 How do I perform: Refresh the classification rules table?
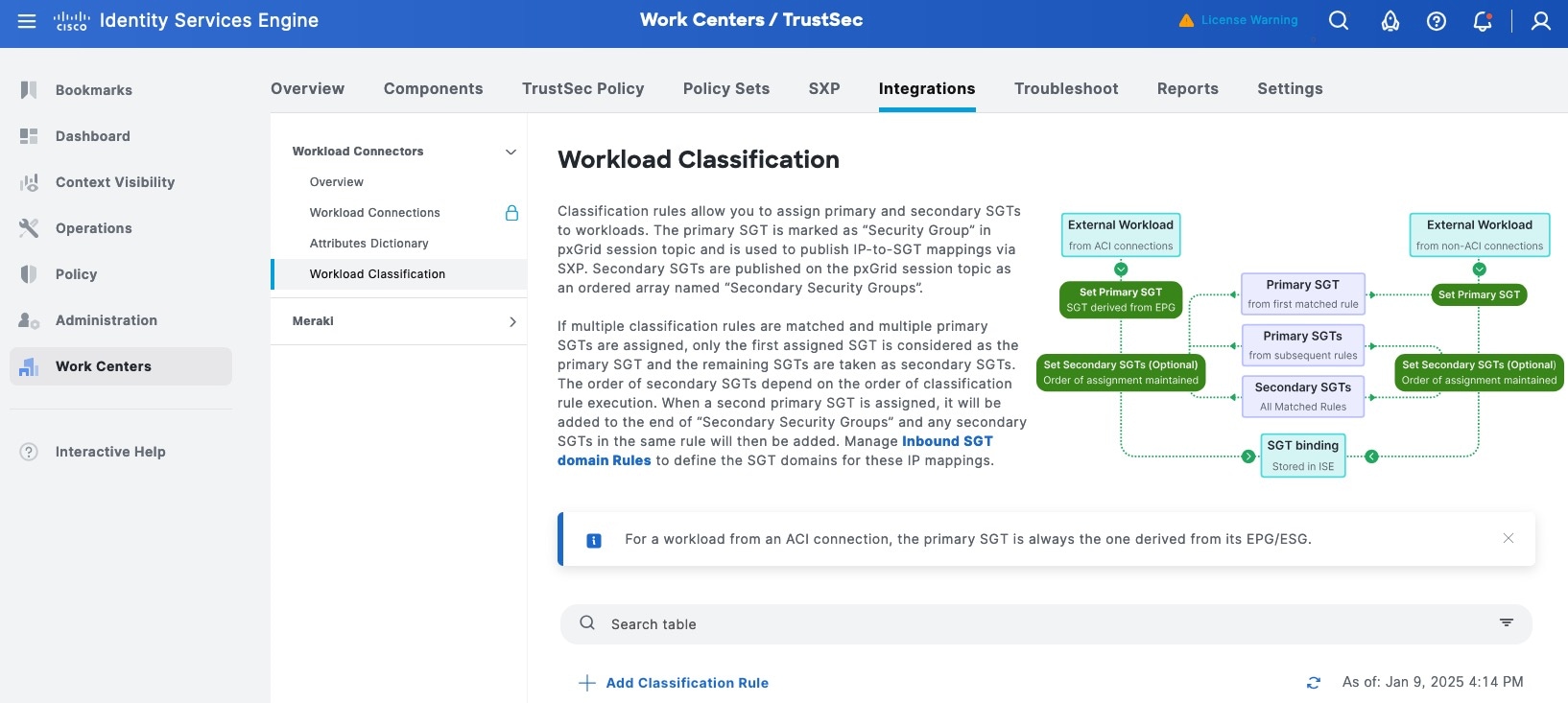1314,683
